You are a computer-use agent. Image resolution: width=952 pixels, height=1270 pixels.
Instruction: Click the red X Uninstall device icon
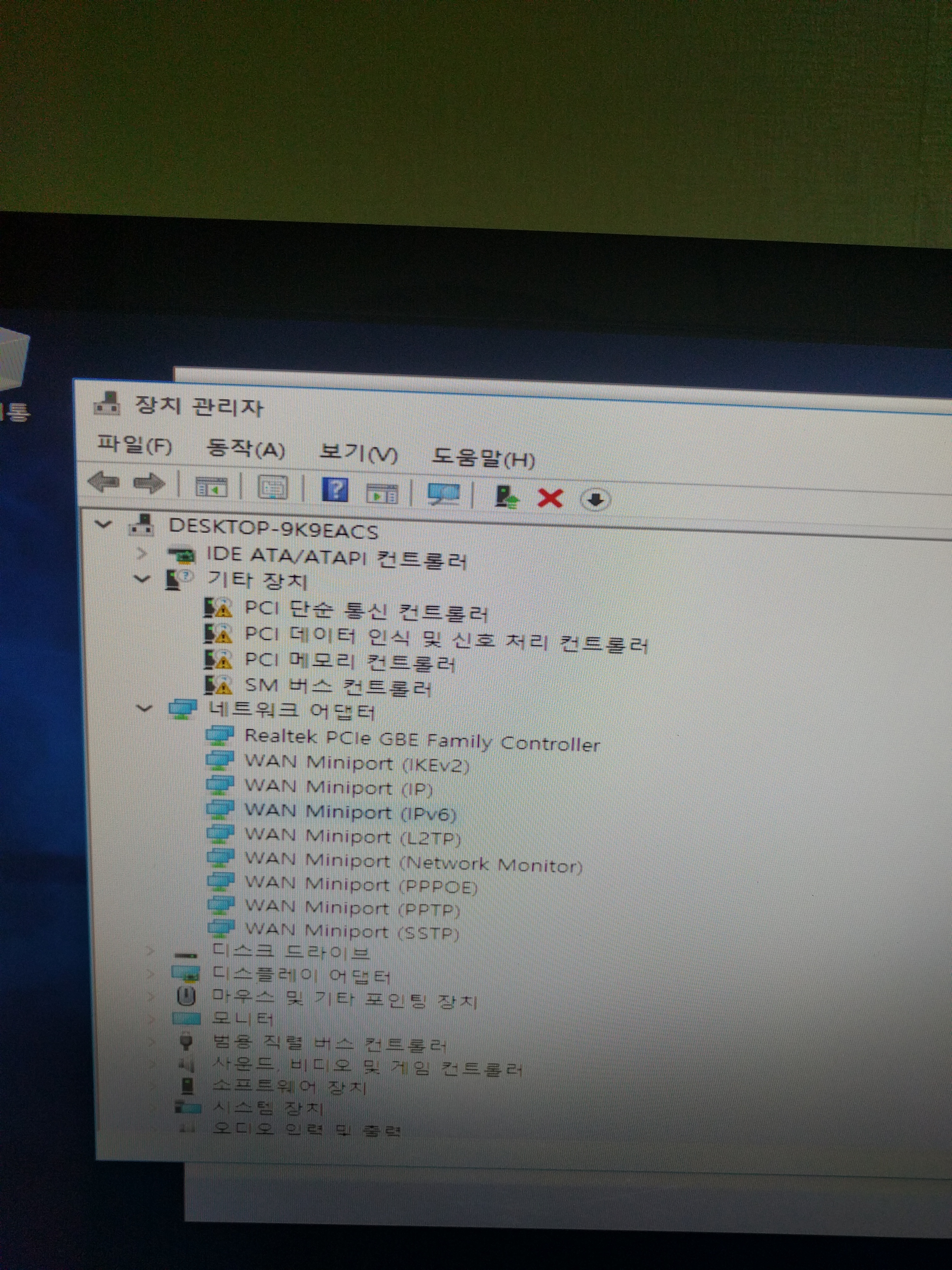(550, 498)
